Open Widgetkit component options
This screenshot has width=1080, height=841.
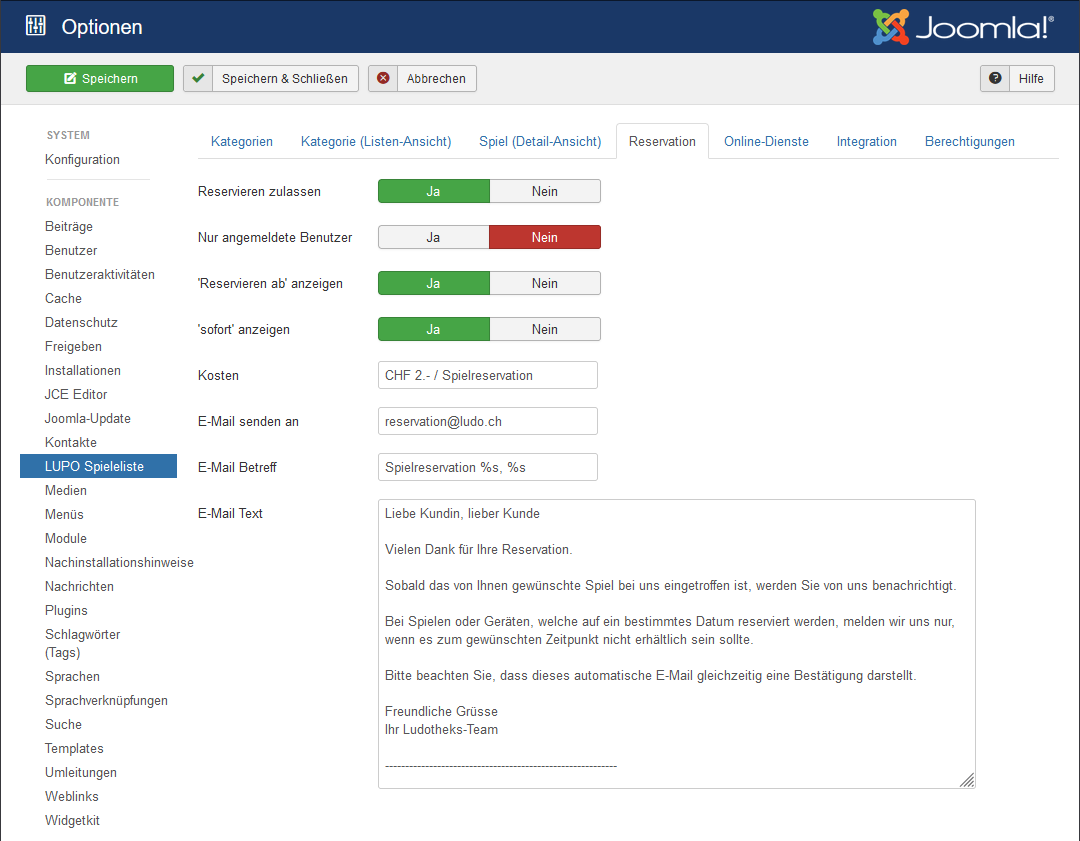point(72,820)
